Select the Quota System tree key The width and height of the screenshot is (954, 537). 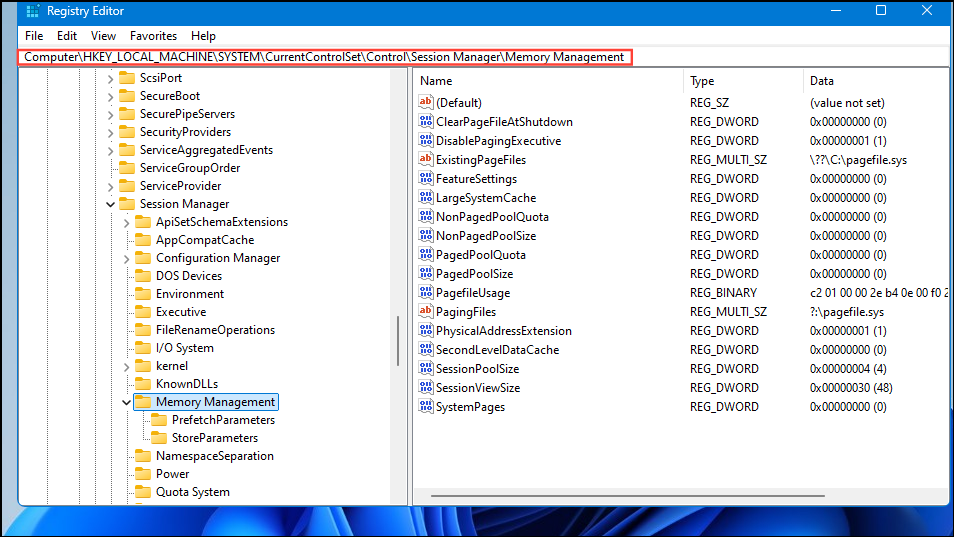point(192,492)
